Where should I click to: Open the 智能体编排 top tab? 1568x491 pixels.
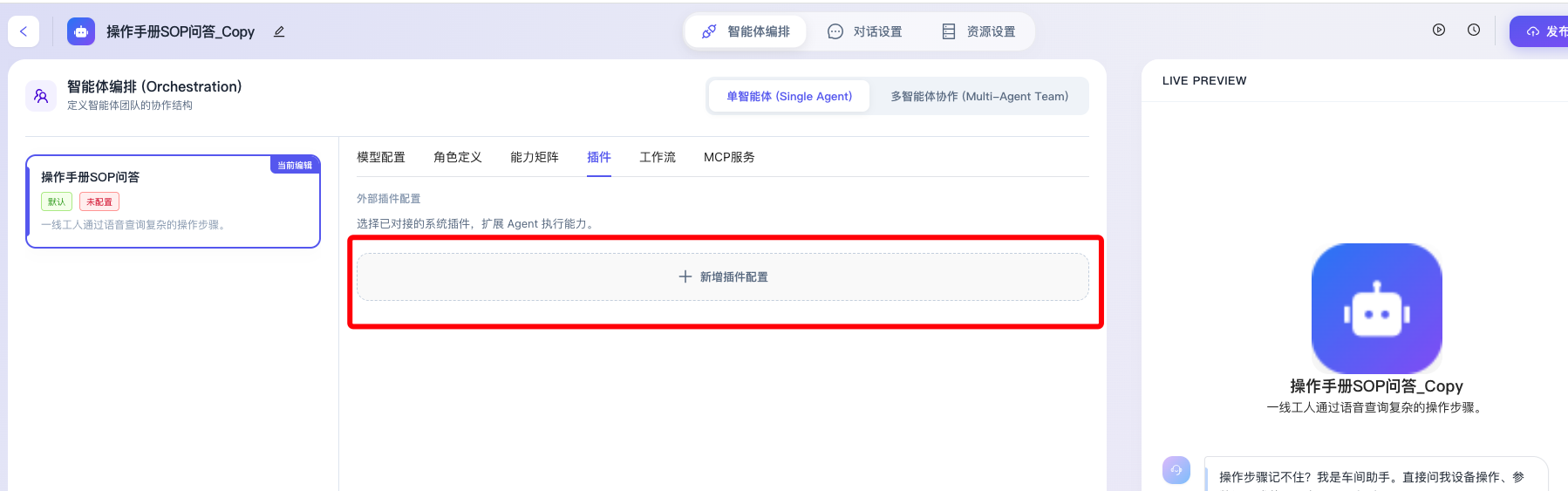[747, 31]
